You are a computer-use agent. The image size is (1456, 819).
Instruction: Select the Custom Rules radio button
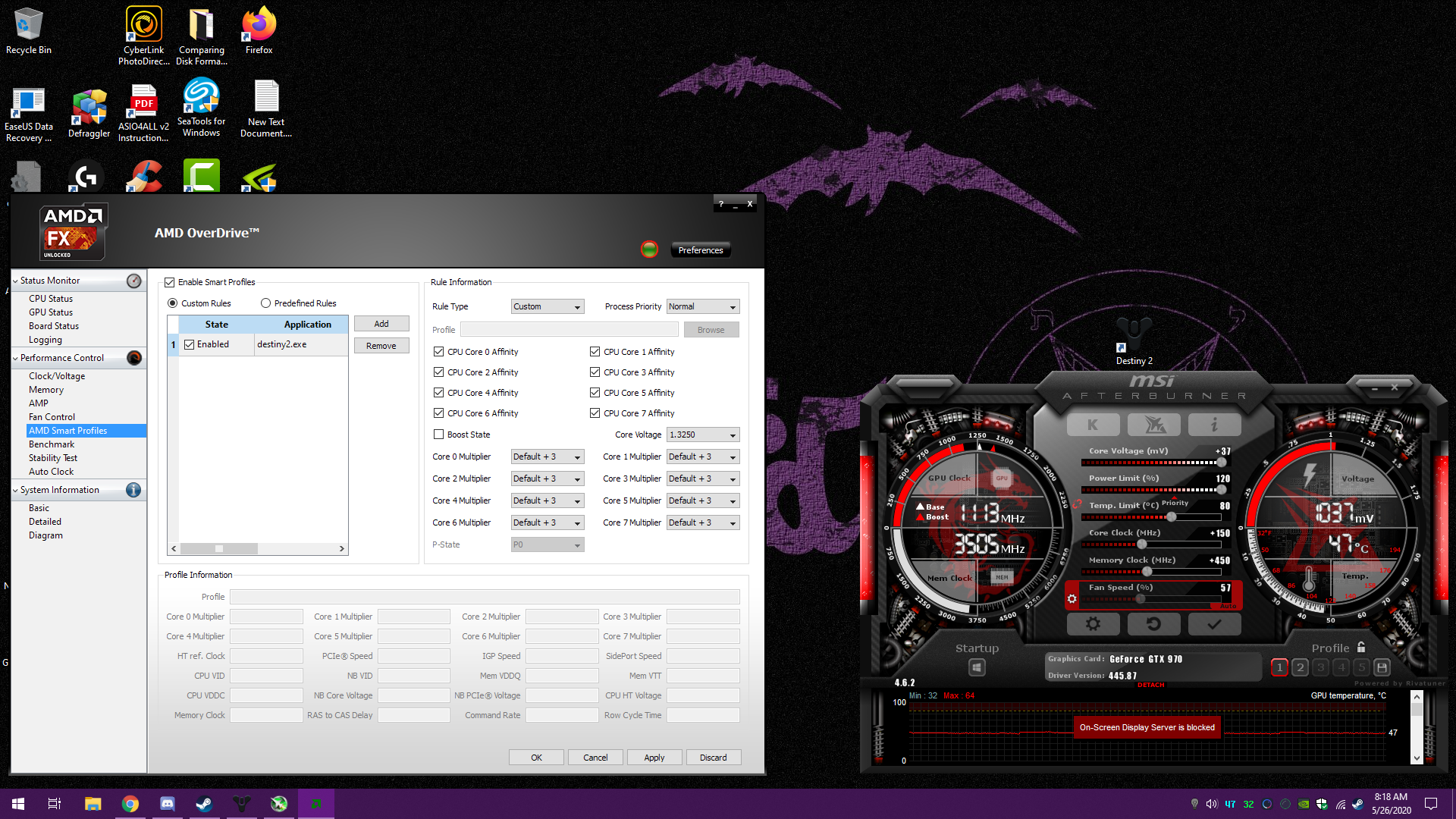point(173,303)
